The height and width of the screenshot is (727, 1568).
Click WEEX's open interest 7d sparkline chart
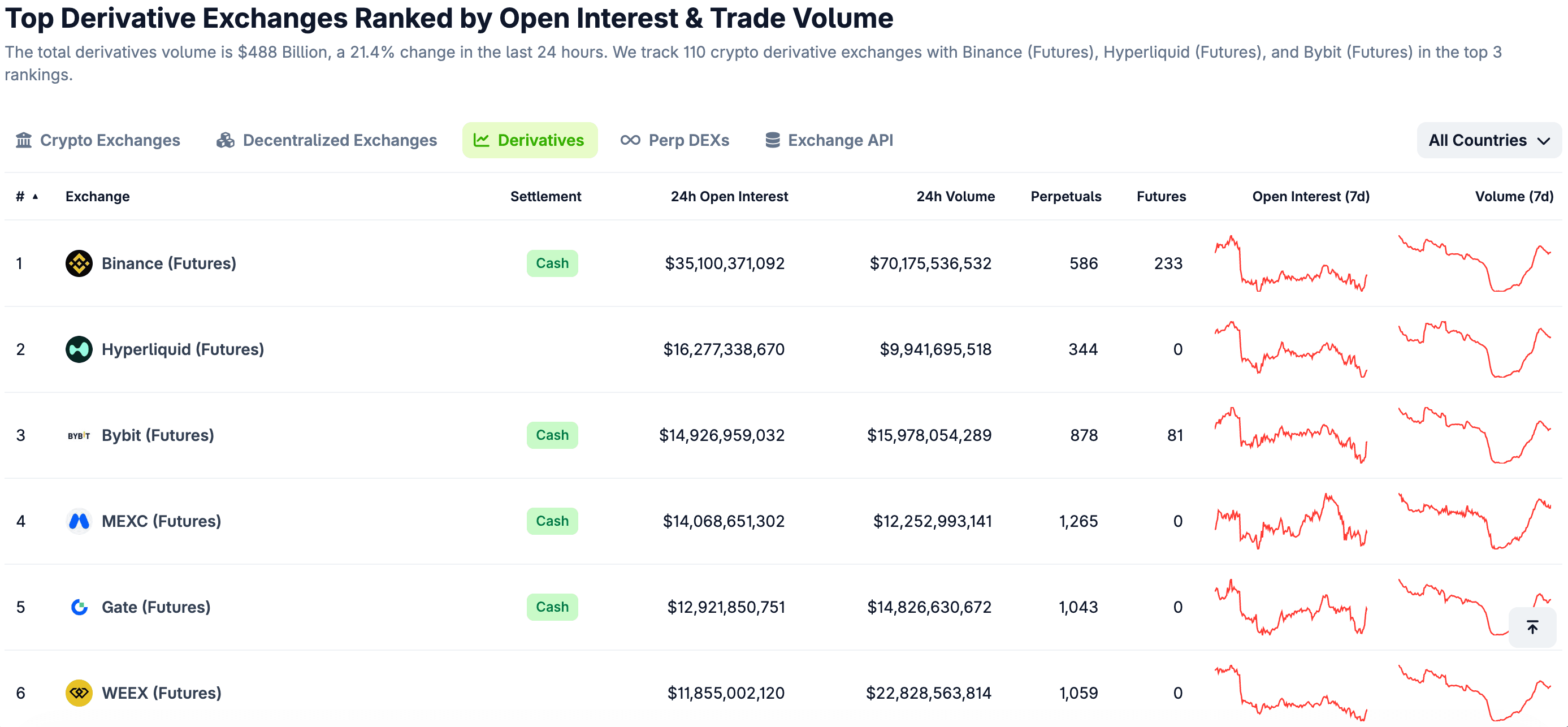(x=1291, y=693)
